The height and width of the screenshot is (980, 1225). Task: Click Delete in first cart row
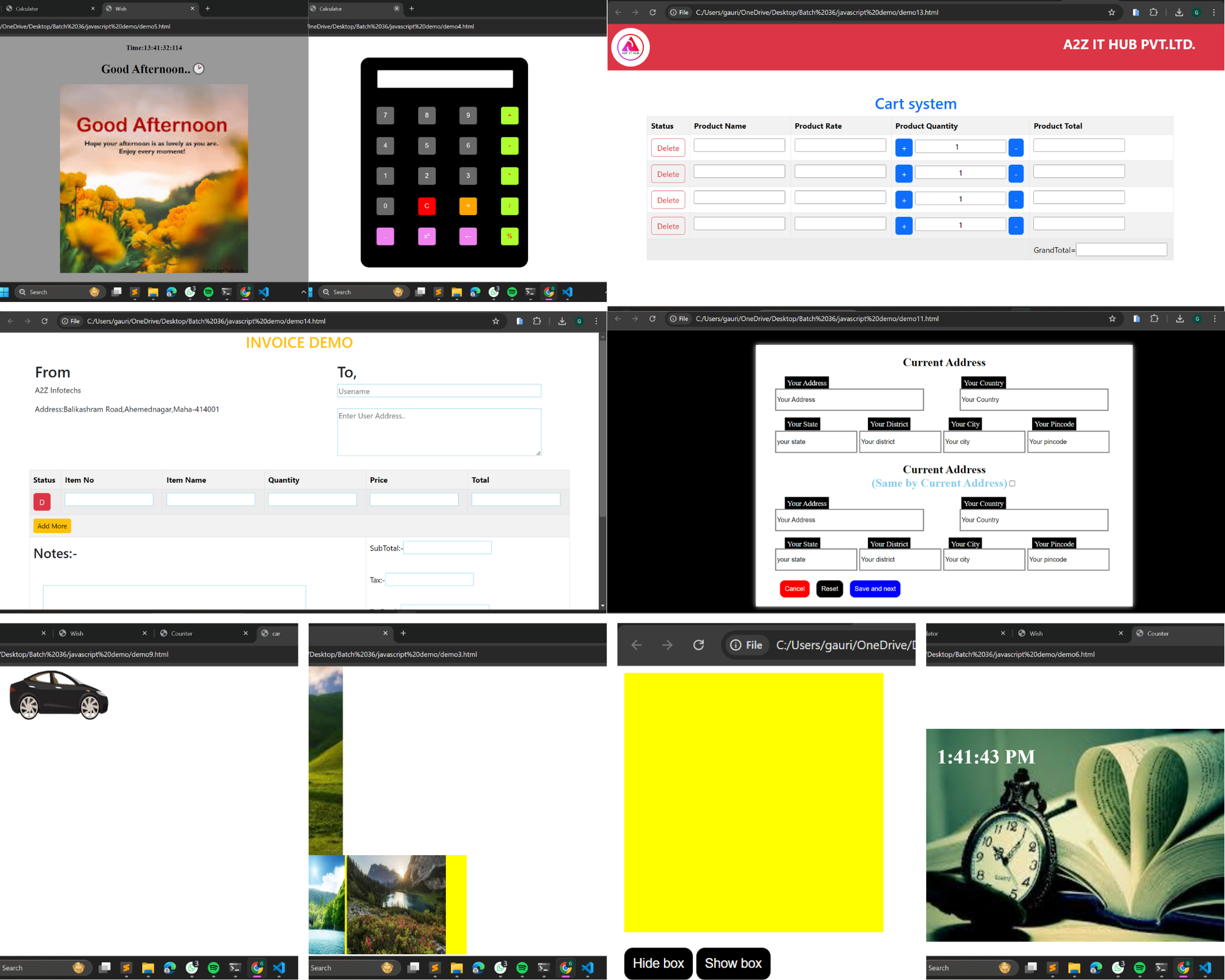coord(668,148)
